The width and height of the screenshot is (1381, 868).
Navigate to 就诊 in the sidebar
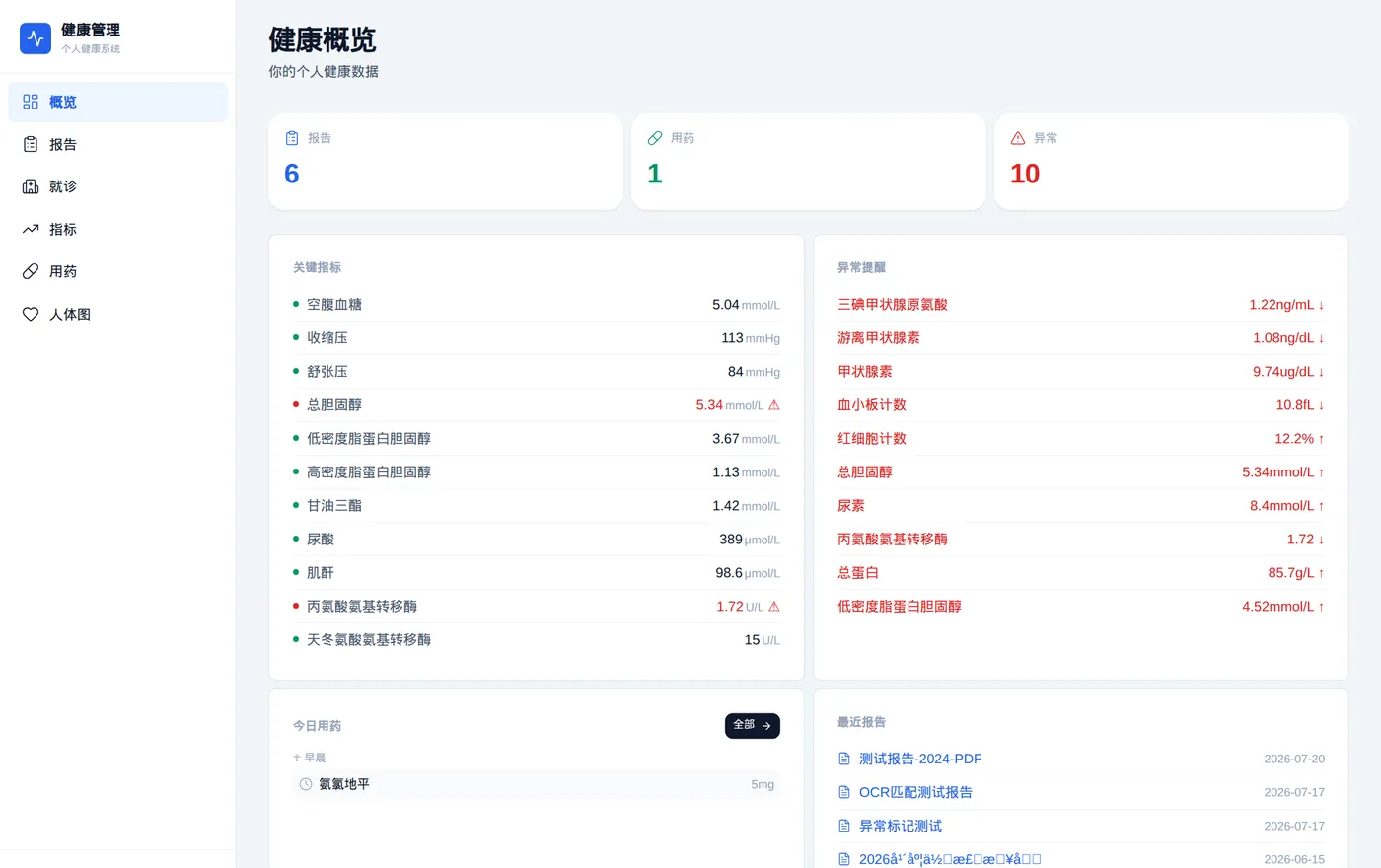click(117, 186)
